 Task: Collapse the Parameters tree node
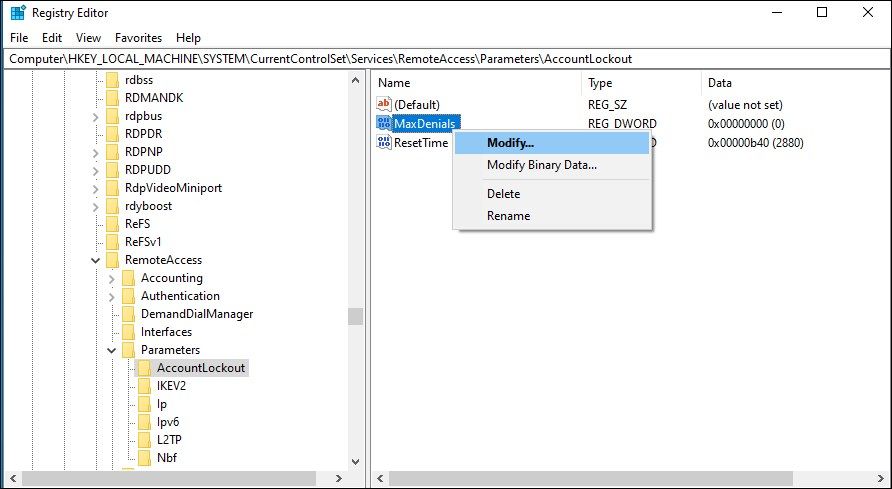point(112,350)
